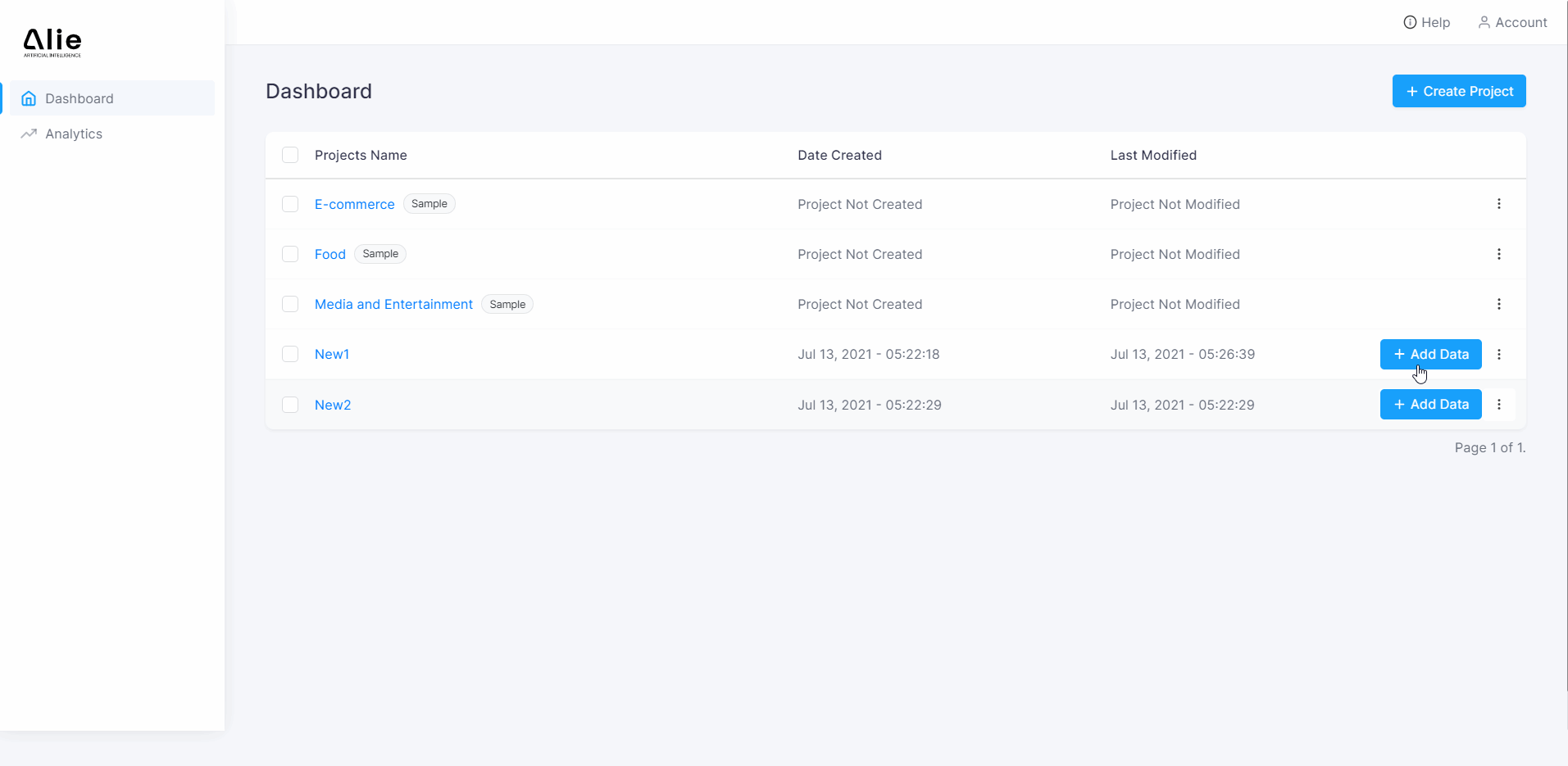Open the Media and Entertainment project link
Viewport: 1568px width, 766px height.
pos(393,304)
